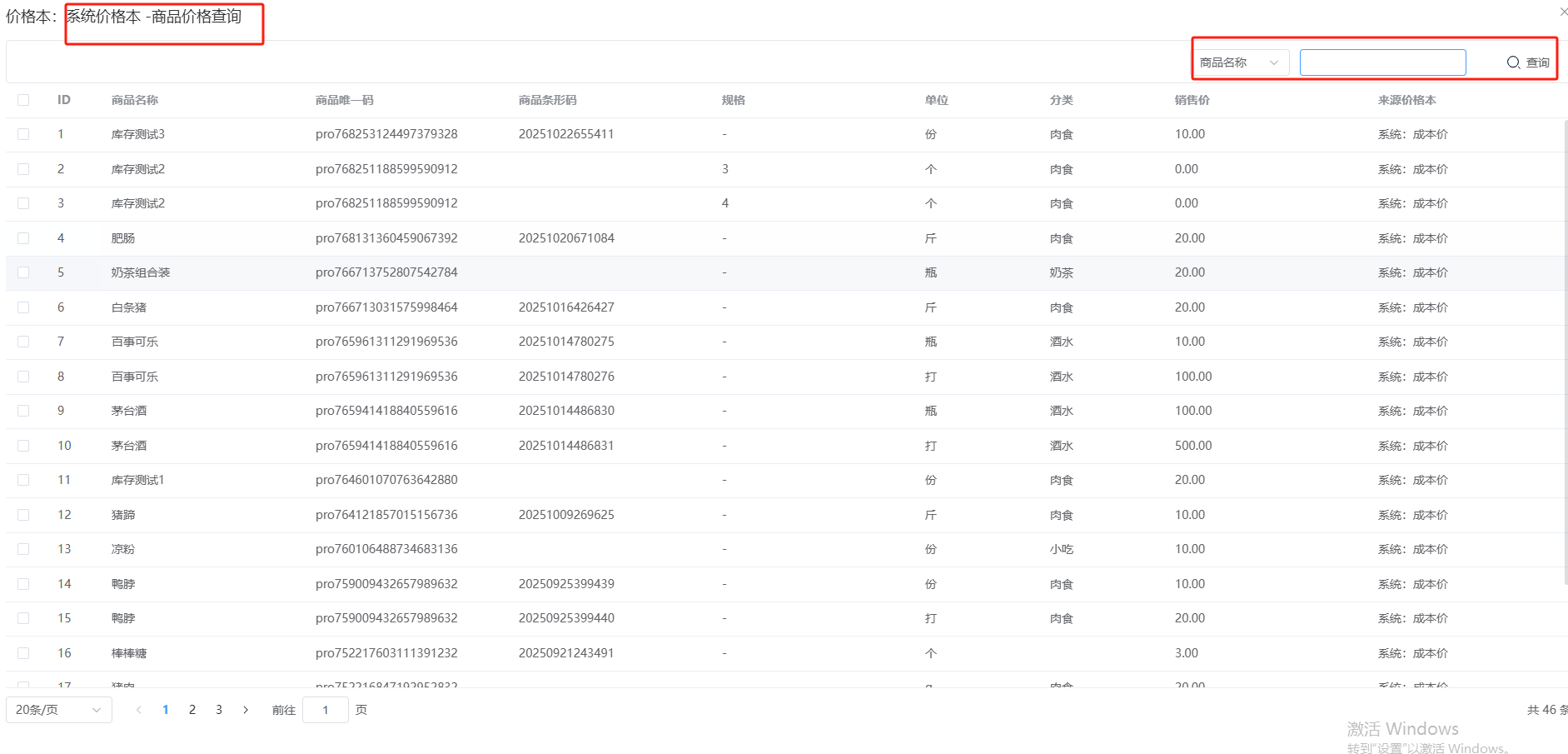
Task: Close the price book dialog
Action: coord(1563,12)
